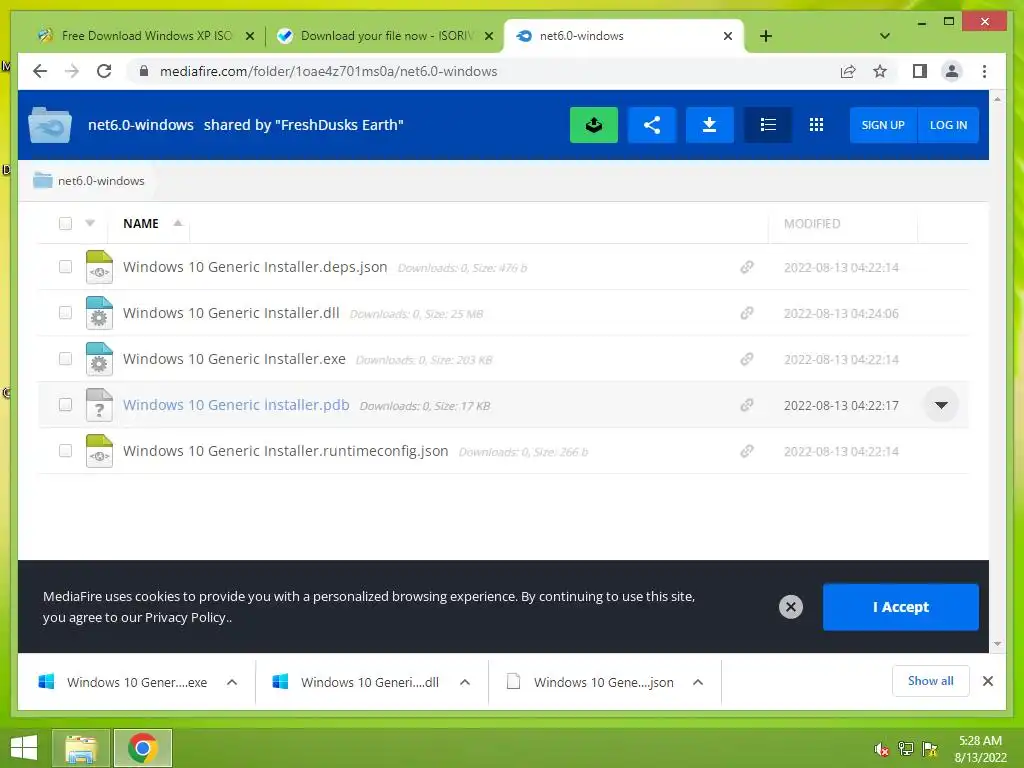This screenshot has height=768, width=1024.
Task: Click the deps.json file type icon
Action: (99, 267)
